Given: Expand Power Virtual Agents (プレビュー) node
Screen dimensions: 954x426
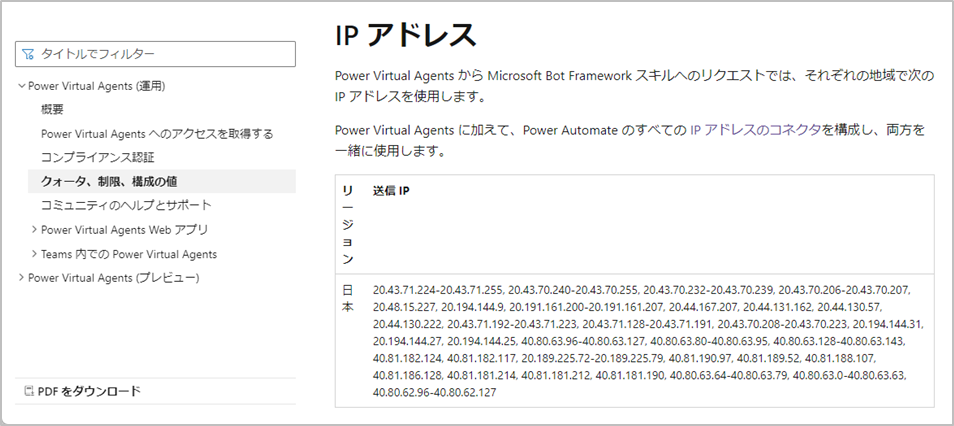Looking at the screenshot, I should click(x=22, y=278).
